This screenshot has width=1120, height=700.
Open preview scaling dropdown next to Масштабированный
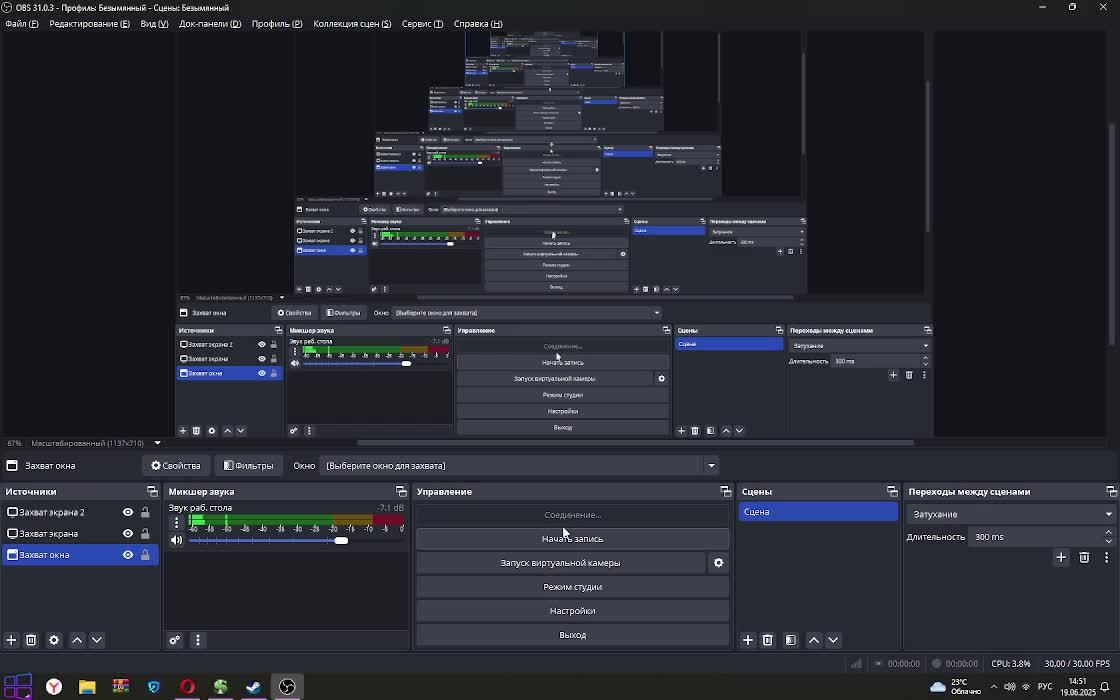pyautogui.click(x=157, y=443)
